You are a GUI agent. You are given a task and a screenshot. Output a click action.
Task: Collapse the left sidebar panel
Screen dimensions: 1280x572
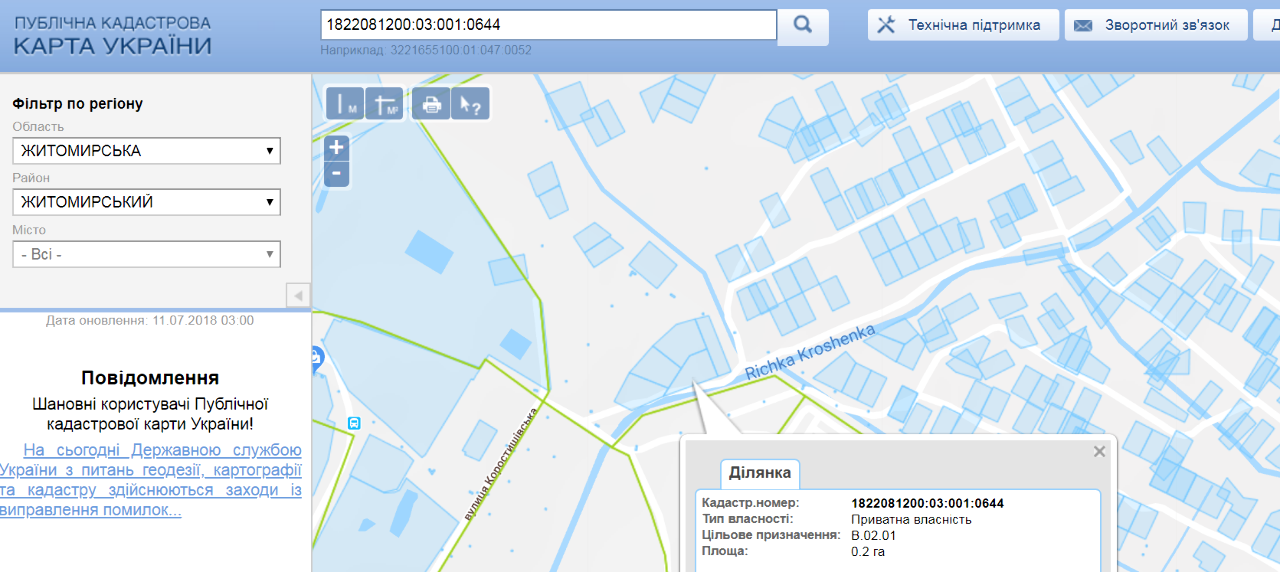pos(298,295)
